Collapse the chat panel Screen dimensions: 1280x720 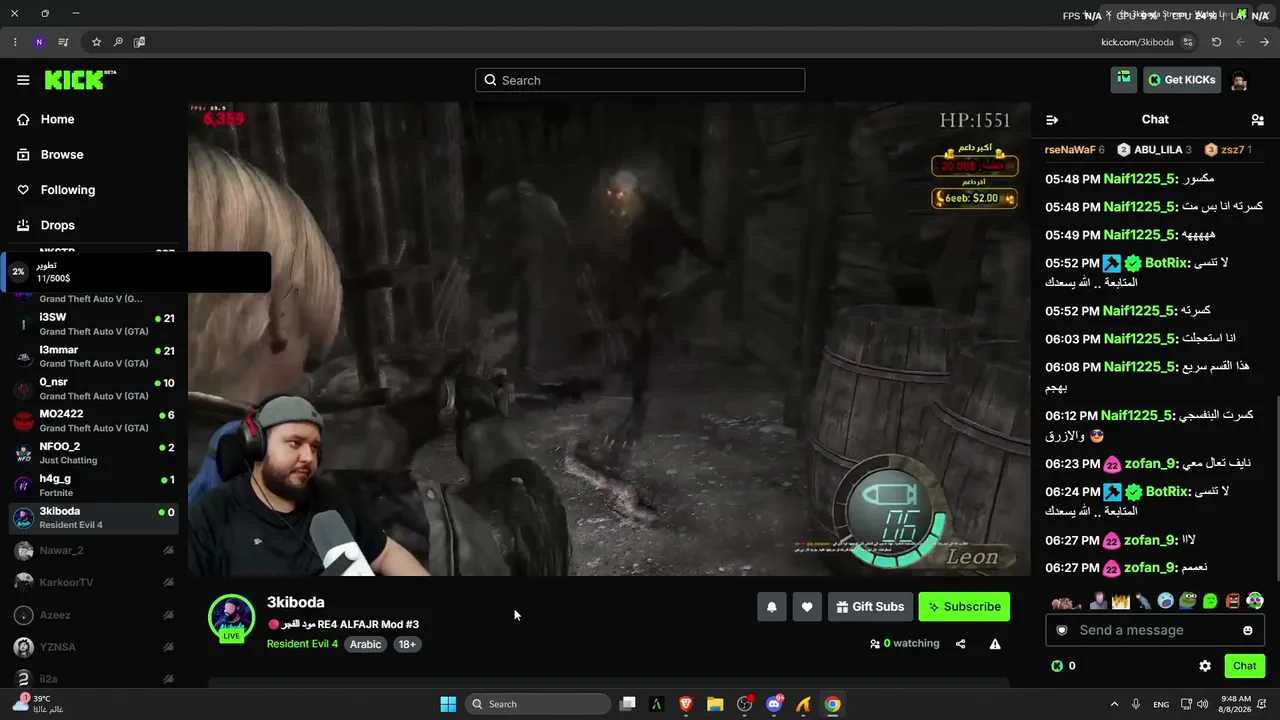pyautogui.click(x=1052, y=120)
